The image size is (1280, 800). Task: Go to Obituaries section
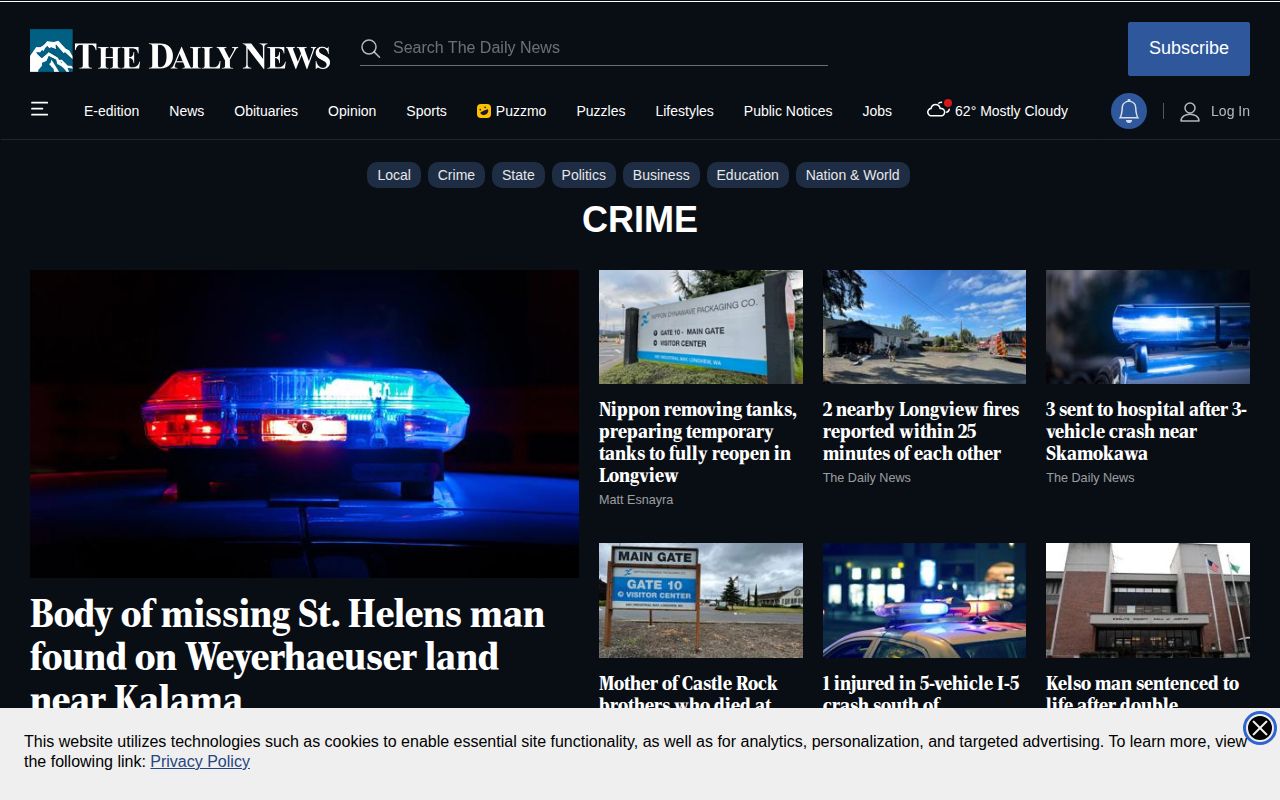[x=266, y=111]
